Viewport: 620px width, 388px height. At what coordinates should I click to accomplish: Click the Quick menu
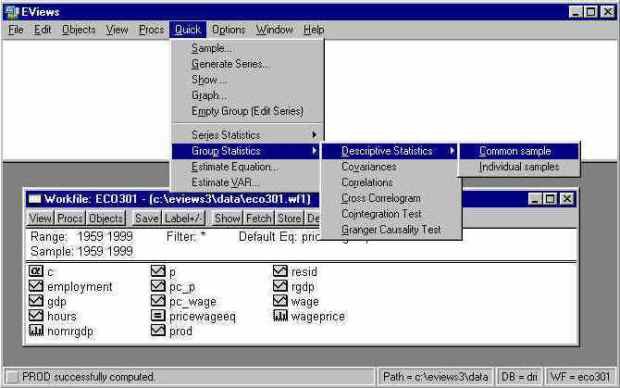188,30
